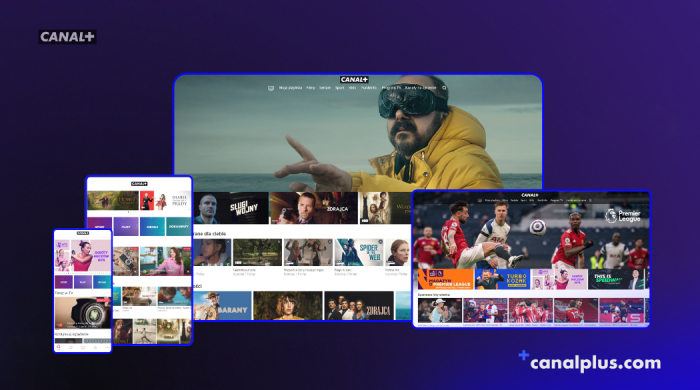Click CANAL+ logo on desktop screen

(354, 79)
